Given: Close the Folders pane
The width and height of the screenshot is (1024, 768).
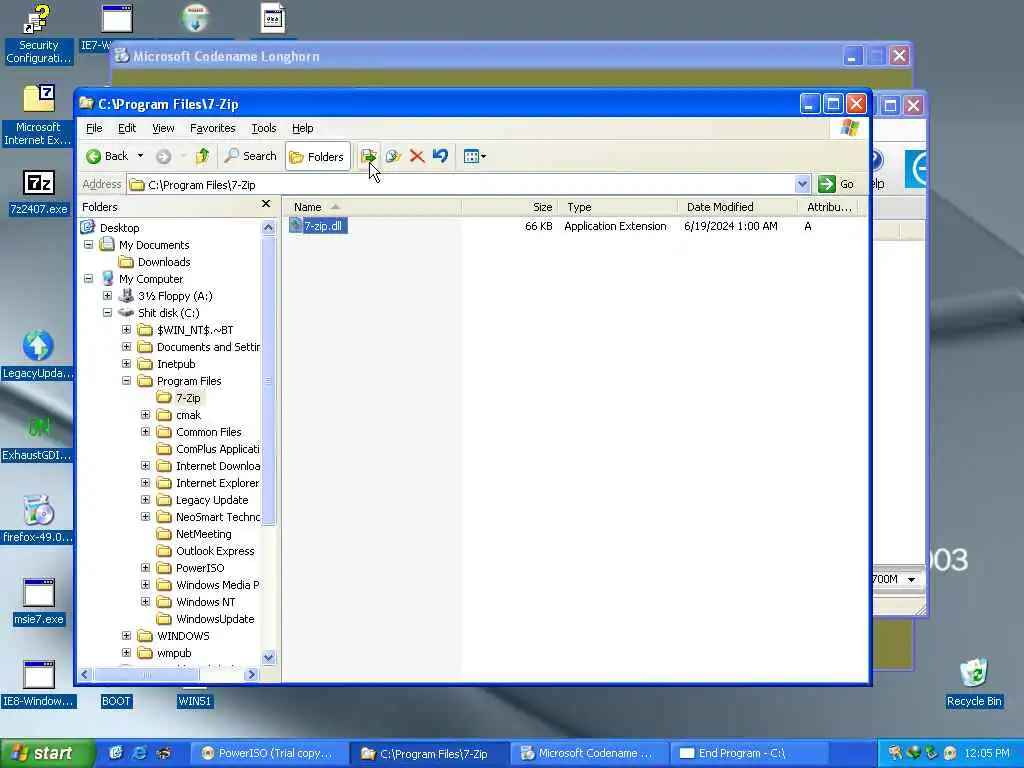Looking at the screenshot, I should pyautogui.click(x=266, y=204).
